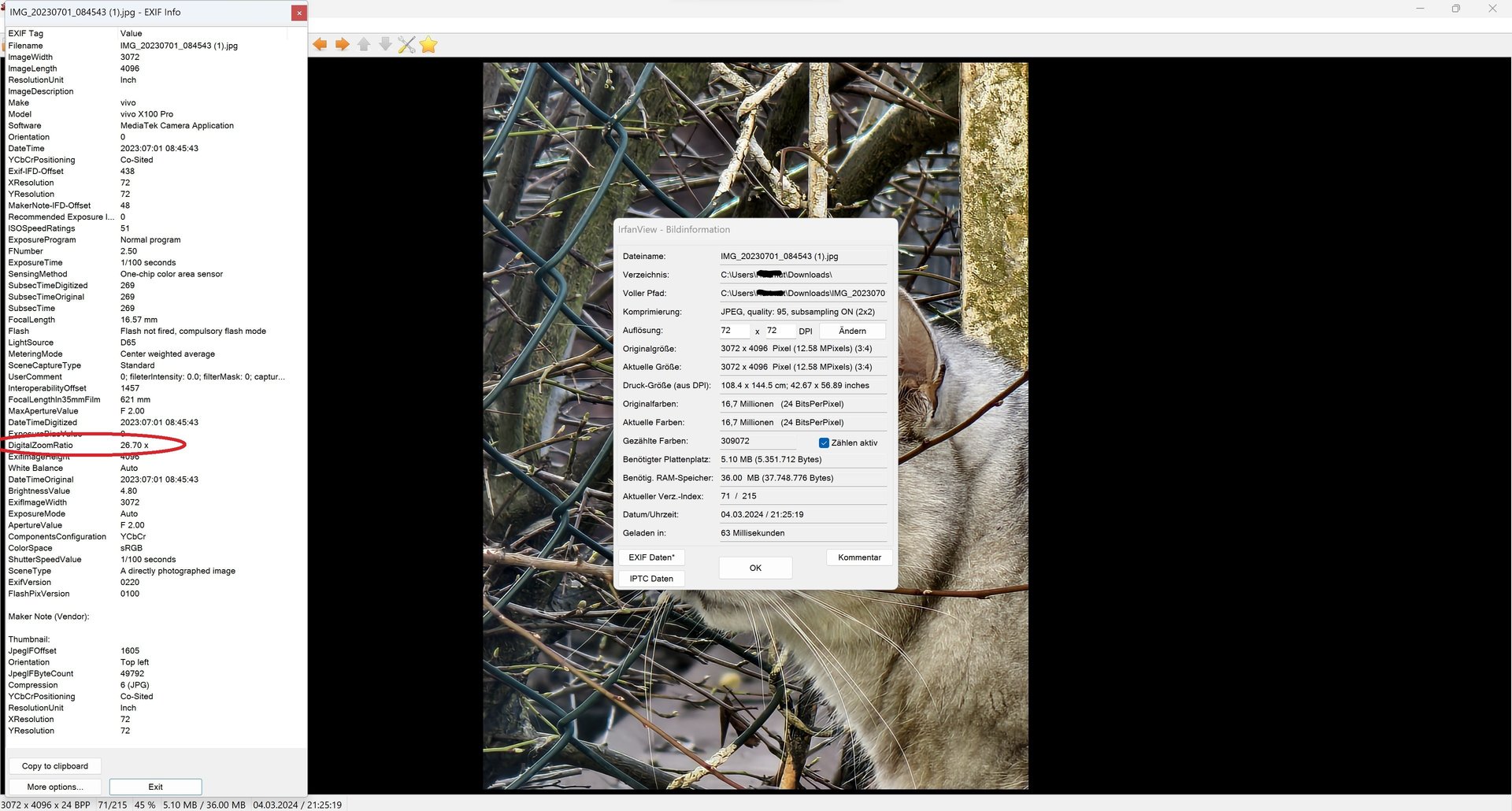Image resolution: width=1512 pixels, height=811 pixels.
Task: Close the EXIF Info panel
Action: pyautogui.click(x=298, y=13)
